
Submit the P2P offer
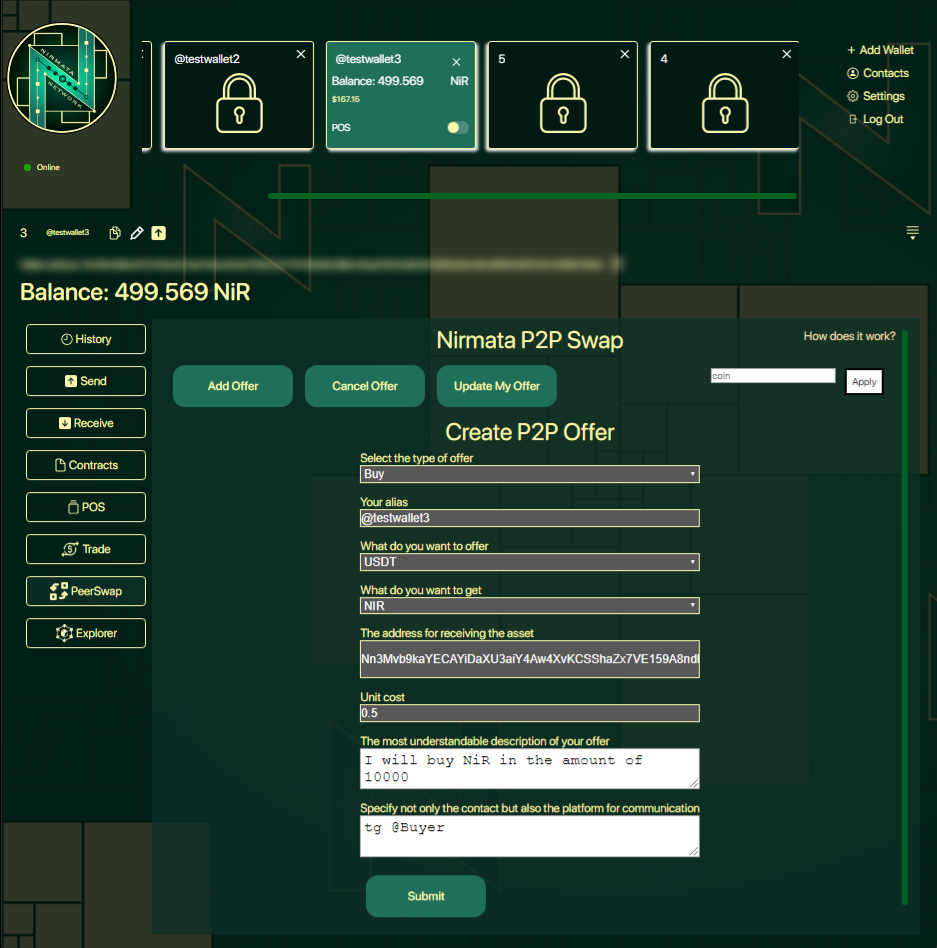(x=426, y=896)
